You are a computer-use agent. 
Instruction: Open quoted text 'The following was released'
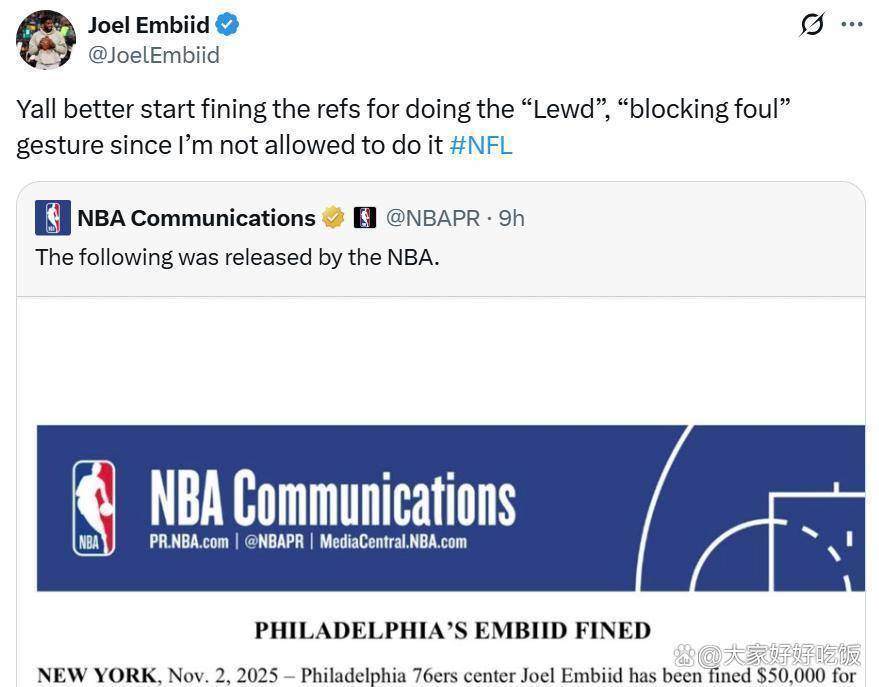tap(237, 257)
